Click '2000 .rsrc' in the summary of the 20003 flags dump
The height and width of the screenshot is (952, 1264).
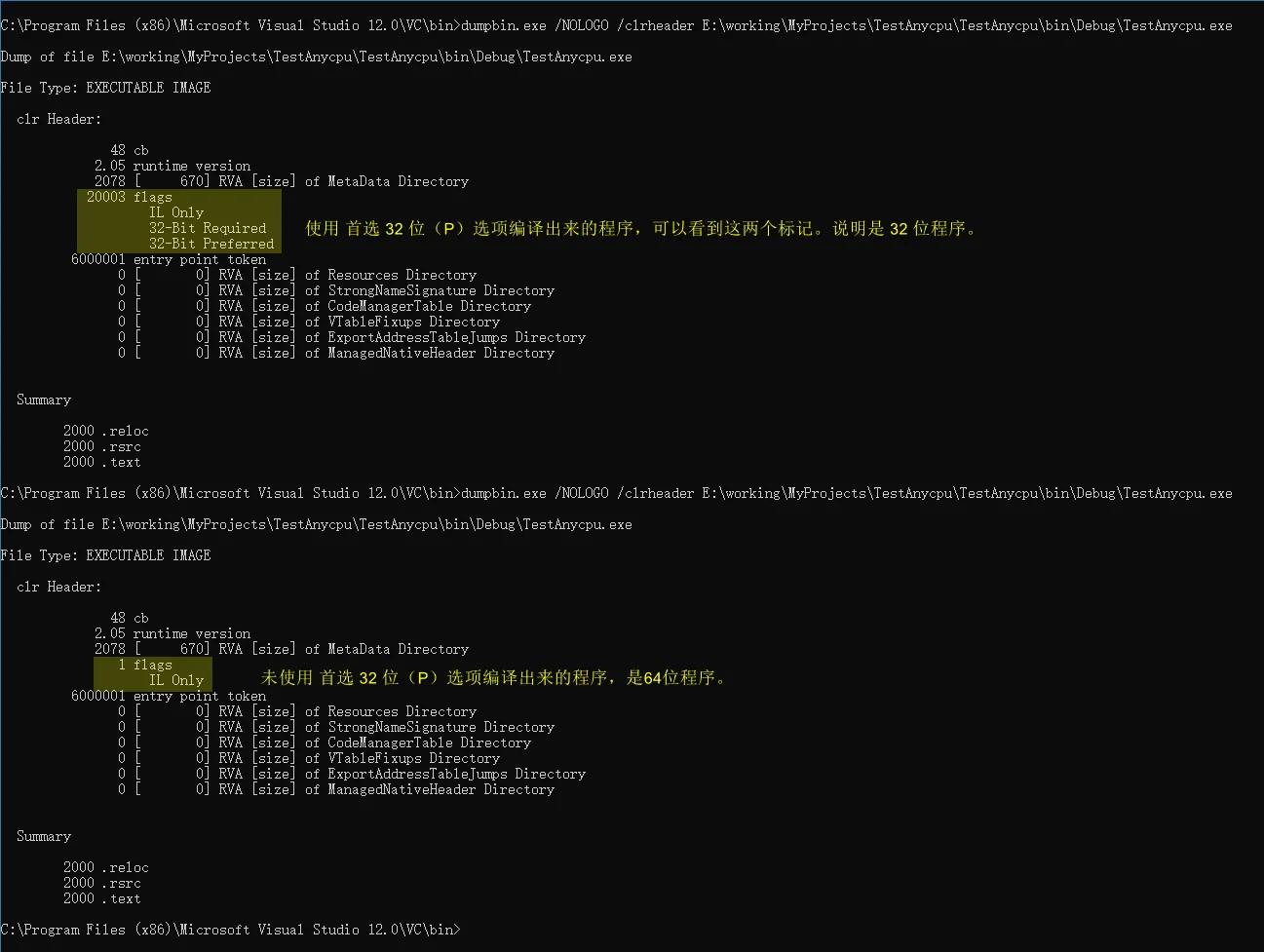pos(102,446)
